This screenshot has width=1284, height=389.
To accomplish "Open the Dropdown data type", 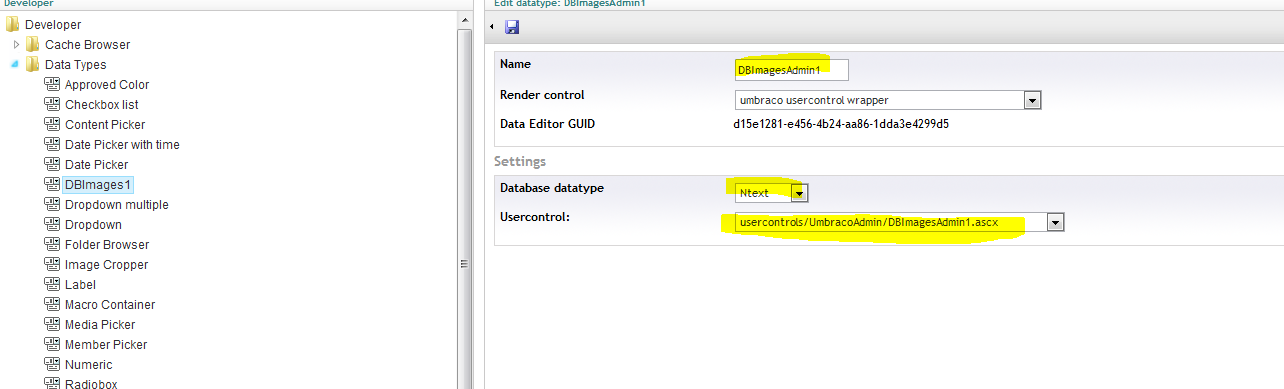I will [x=93, y=224].
